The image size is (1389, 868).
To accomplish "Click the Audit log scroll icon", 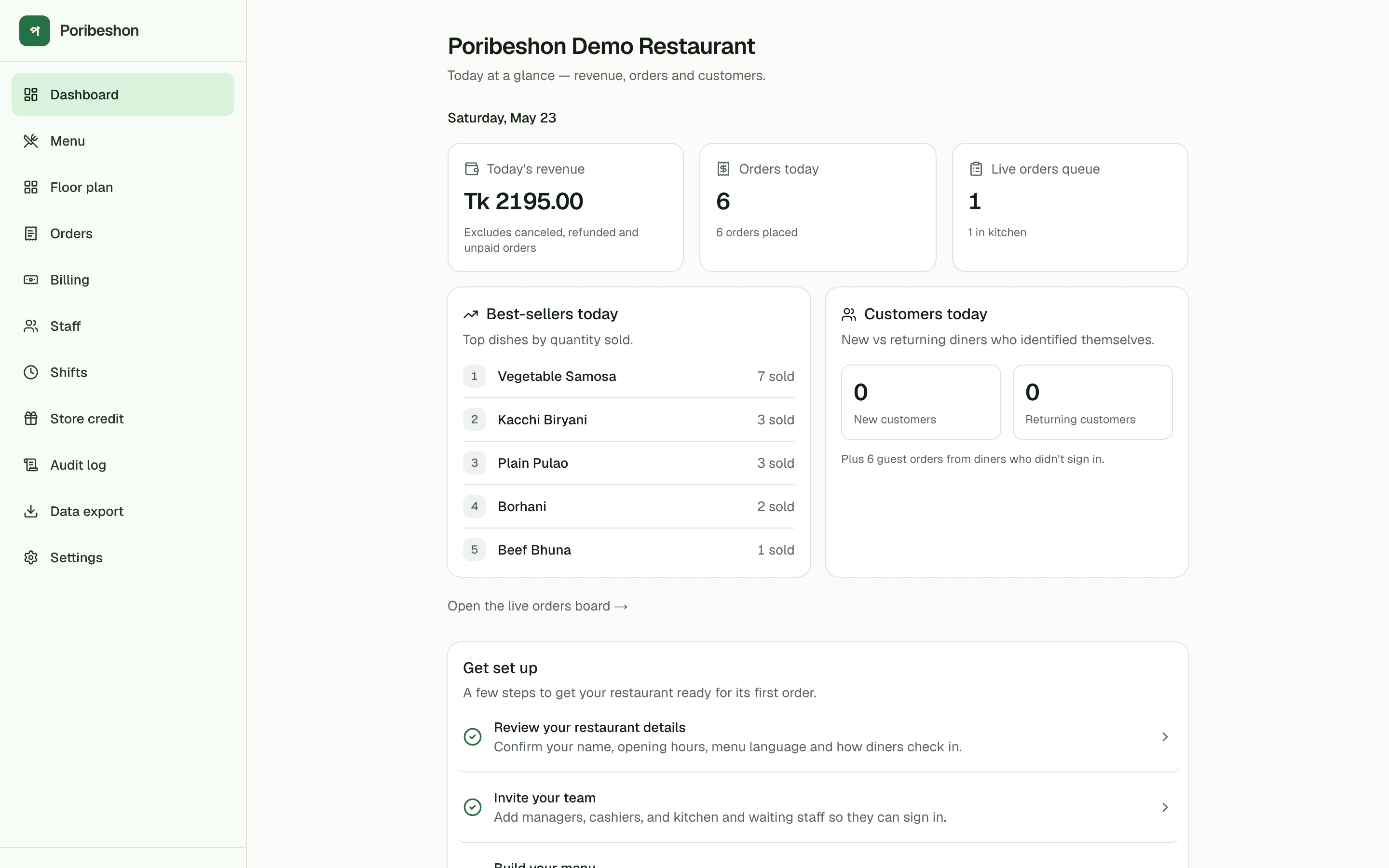I will coord(31,465).
